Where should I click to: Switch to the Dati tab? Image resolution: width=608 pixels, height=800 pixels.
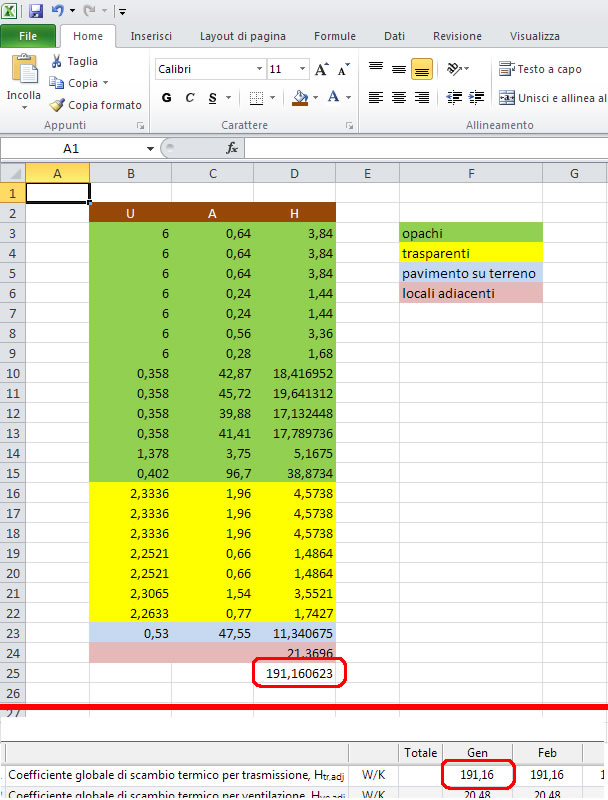click(x=394, y=36)
